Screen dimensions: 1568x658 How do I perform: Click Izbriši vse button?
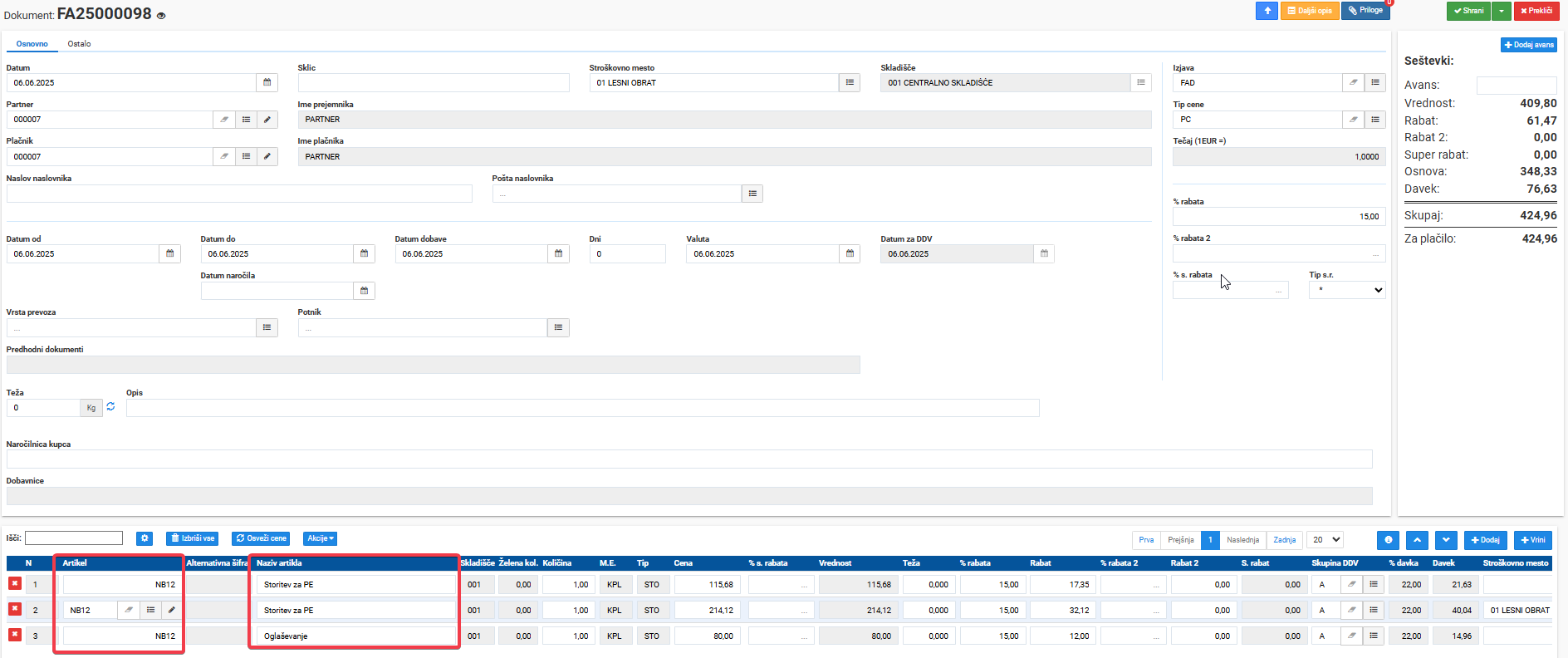click(x=192, y=538)
